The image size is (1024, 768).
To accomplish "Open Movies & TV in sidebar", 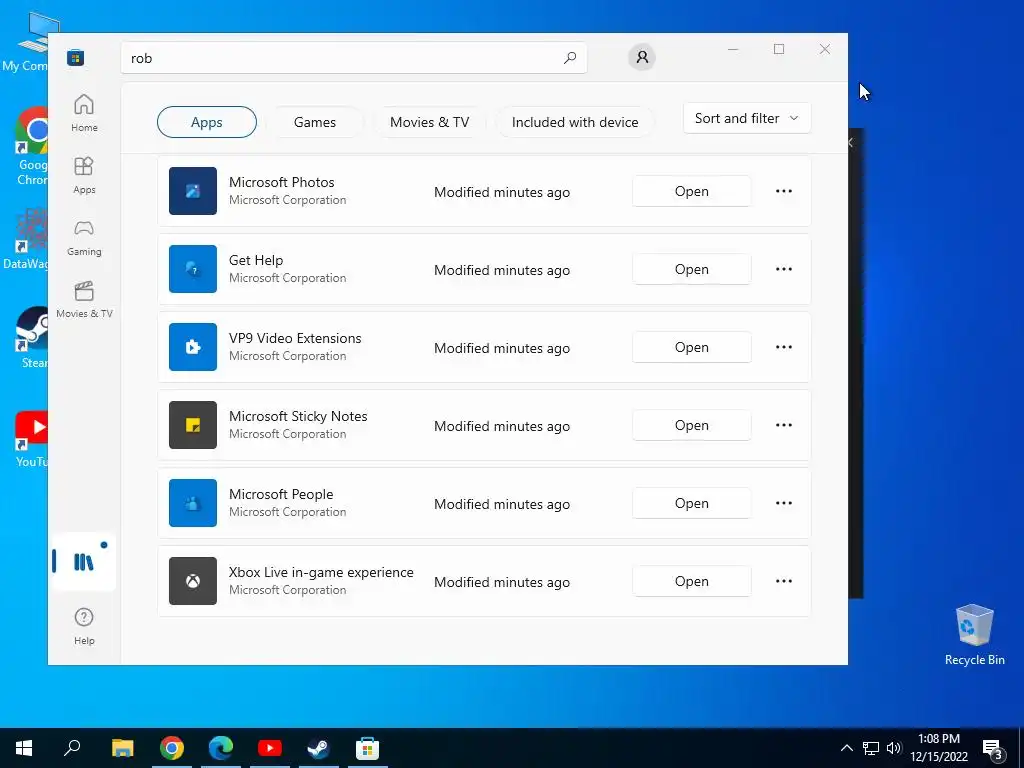I will (84, 299).
